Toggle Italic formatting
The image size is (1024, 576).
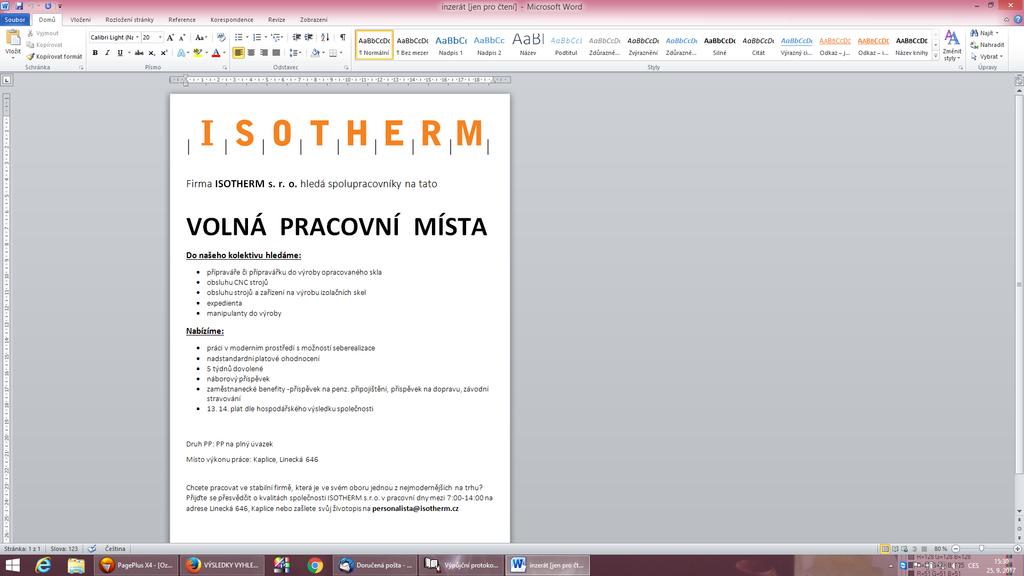[x=107, y=53]
